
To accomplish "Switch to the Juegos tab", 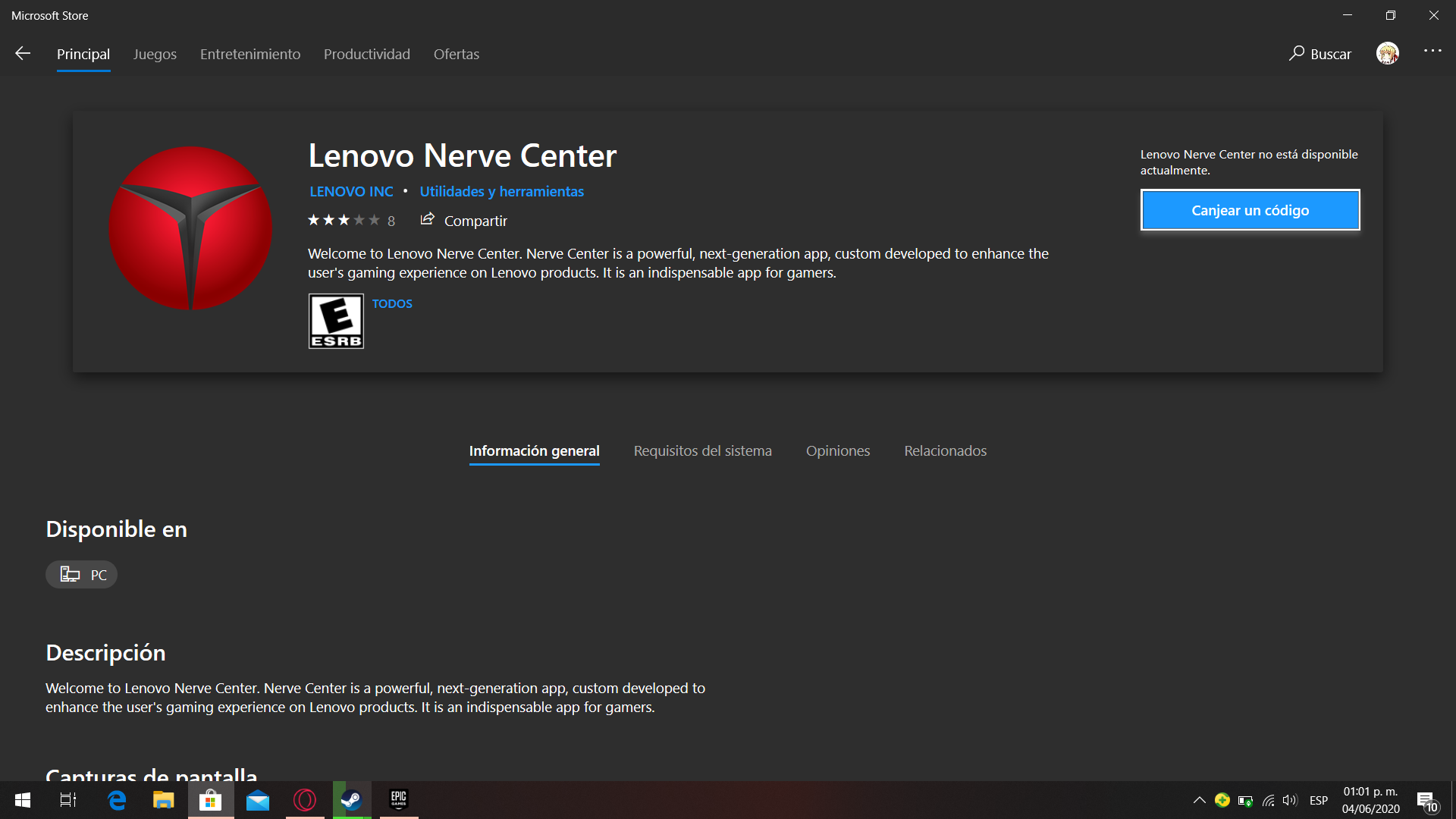I will [155, 54].
